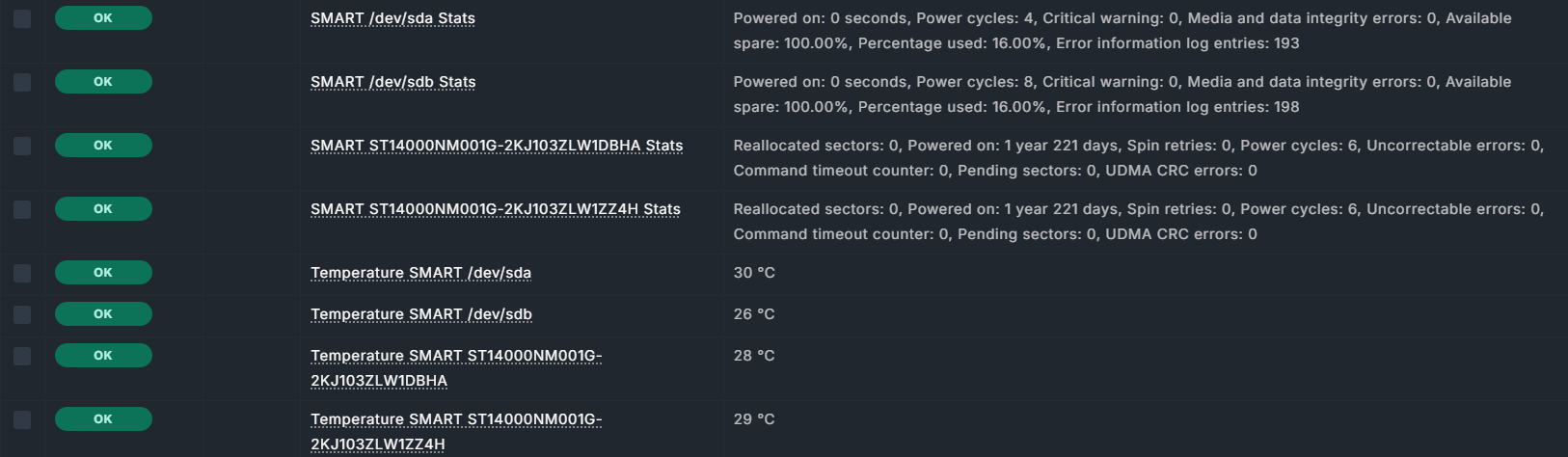This screenshot has height=457, width=1568.
Task: Select the Temperature SMART /dev/sdb row checkbox
Action: click(x=22, y=314)
